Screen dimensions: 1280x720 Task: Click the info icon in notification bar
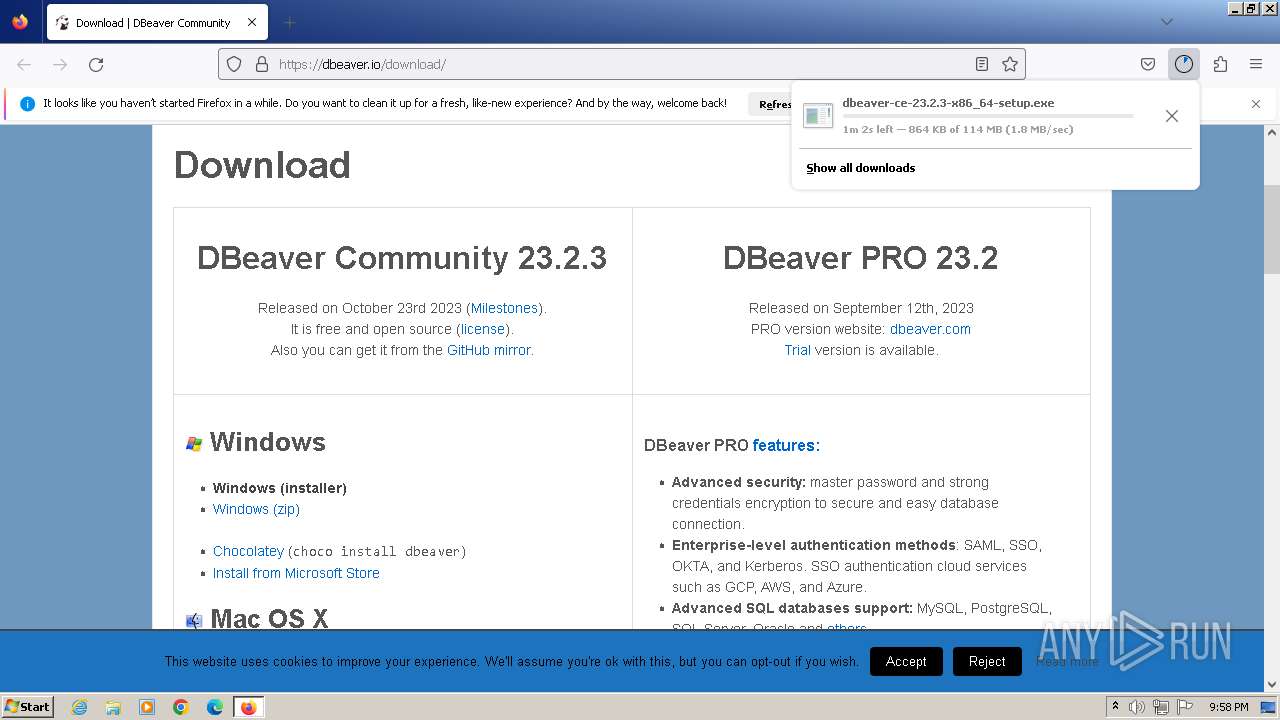point(27,104)
